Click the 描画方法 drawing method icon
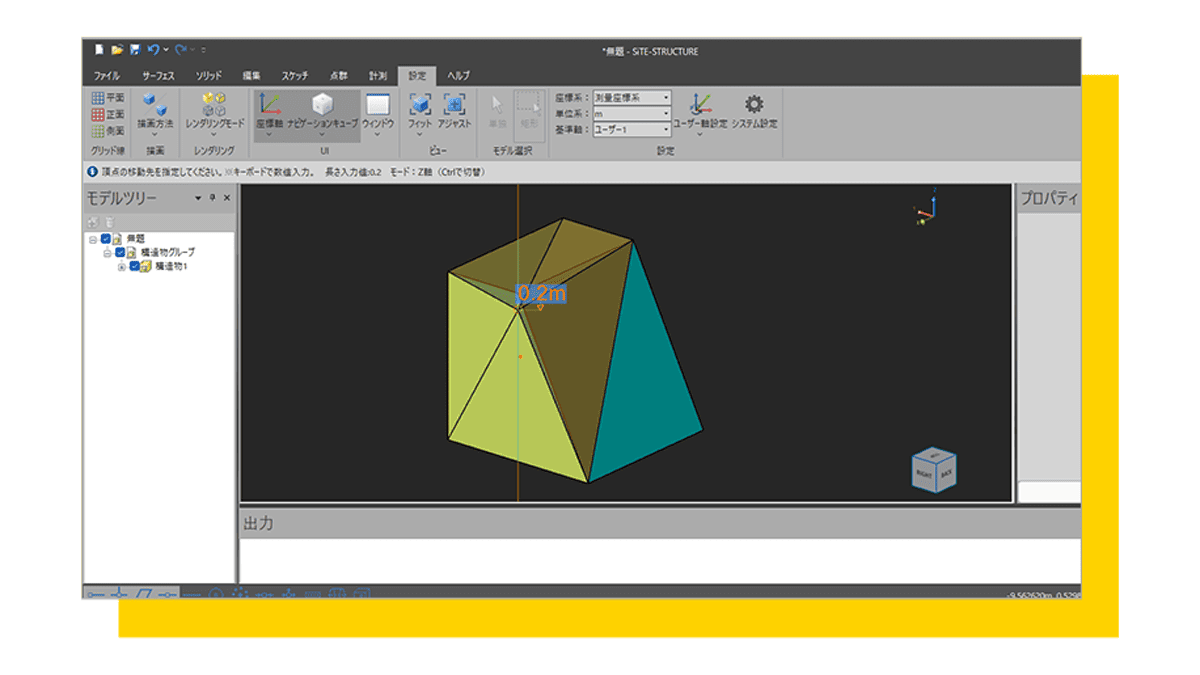Screen dimensions: 1200x675 [155, 106]
